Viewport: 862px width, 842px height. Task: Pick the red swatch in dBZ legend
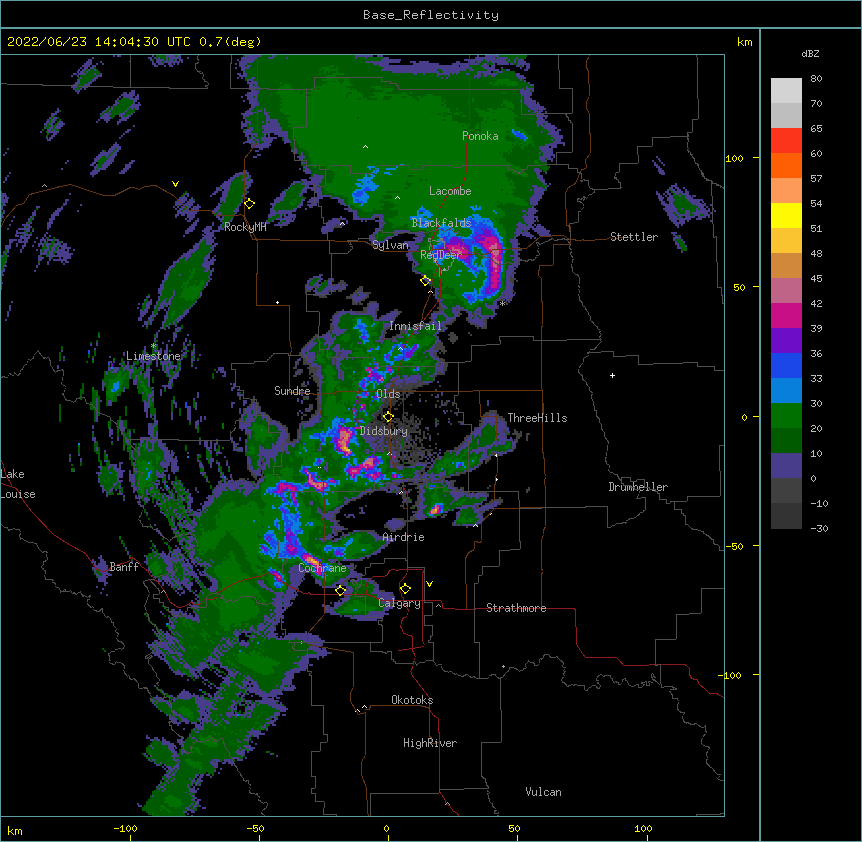(x=786, y=141)
